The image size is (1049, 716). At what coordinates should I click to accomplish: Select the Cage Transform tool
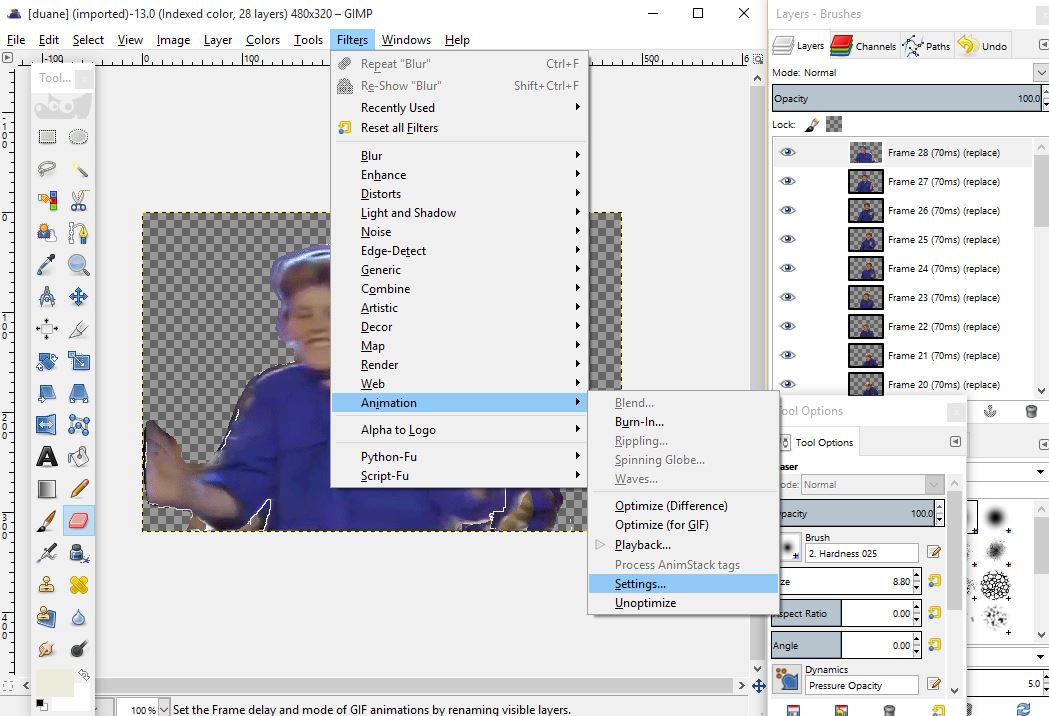[78, 425]
